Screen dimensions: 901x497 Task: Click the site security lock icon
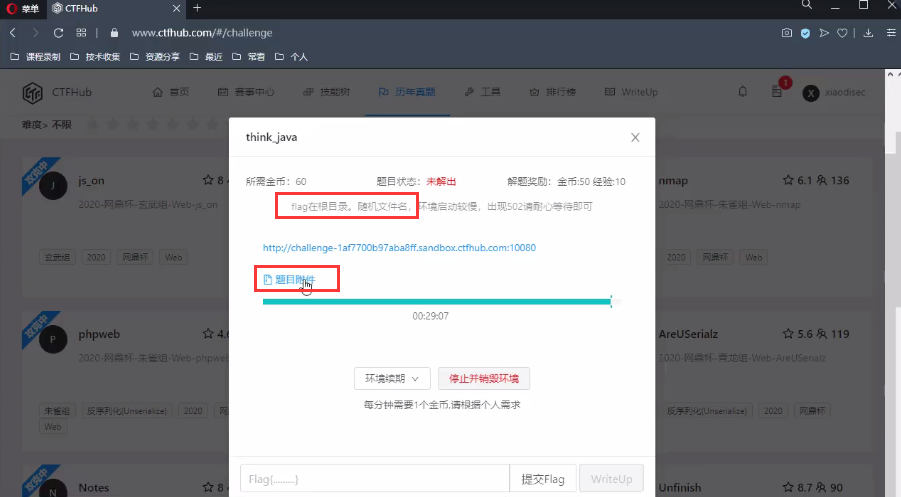(114, 33)
